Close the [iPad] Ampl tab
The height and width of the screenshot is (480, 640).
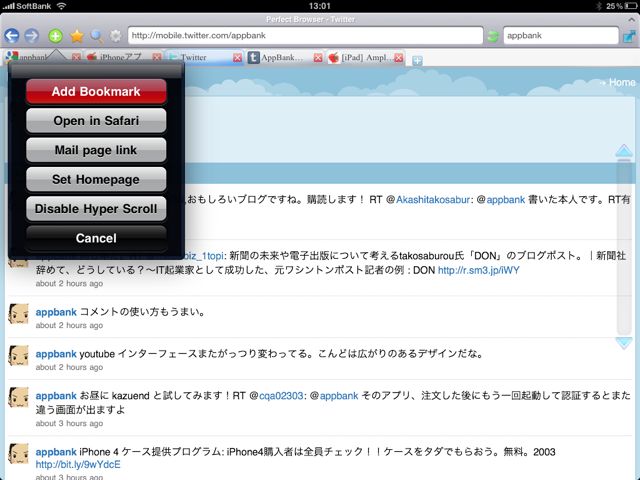point(399,58)
